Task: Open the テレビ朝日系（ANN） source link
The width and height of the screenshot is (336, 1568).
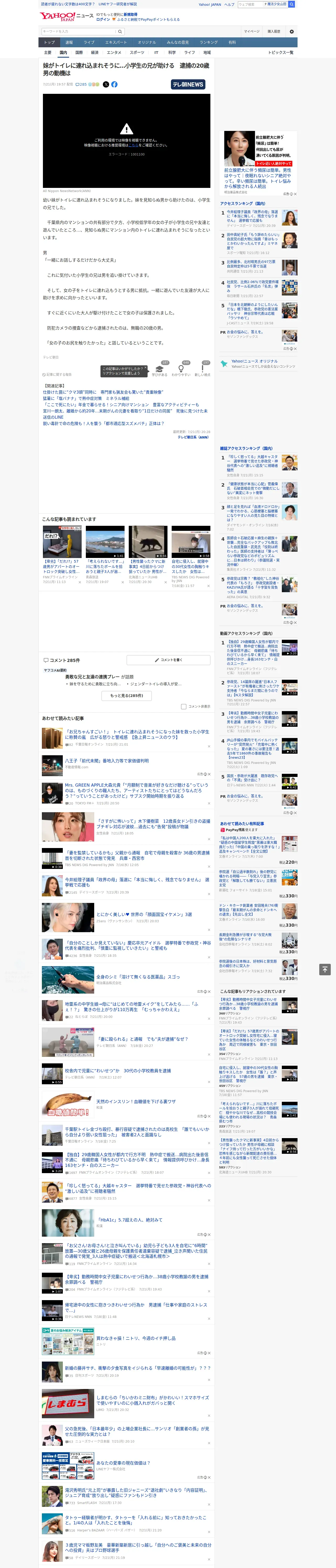Action: (x=193, y=436)
